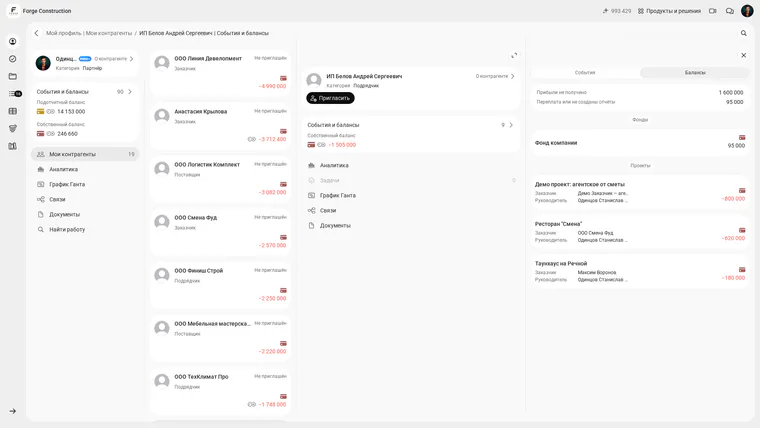Screen dimensions: 760x428
Task: Select contractor ООО ТехКлимат Про
Action: click(220, 391)
